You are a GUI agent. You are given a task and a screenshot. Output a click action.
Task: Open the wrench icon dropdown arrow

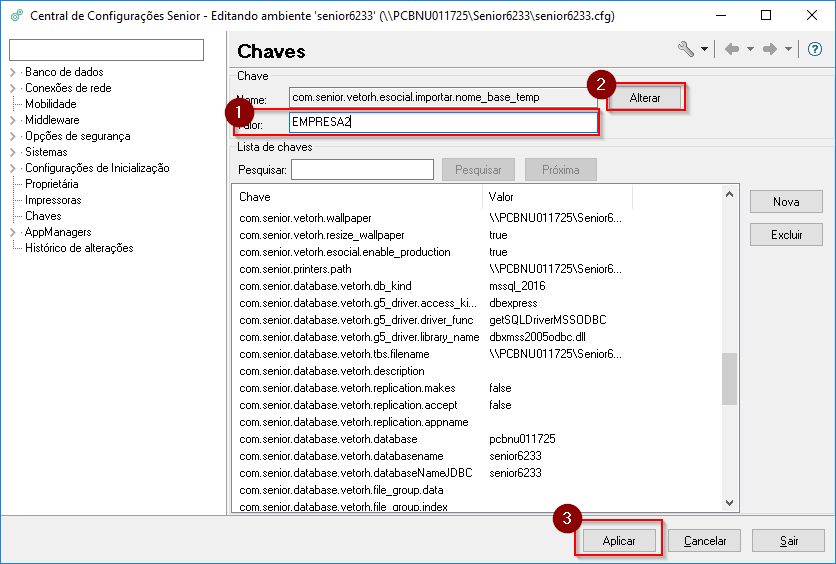pos(704,50)
